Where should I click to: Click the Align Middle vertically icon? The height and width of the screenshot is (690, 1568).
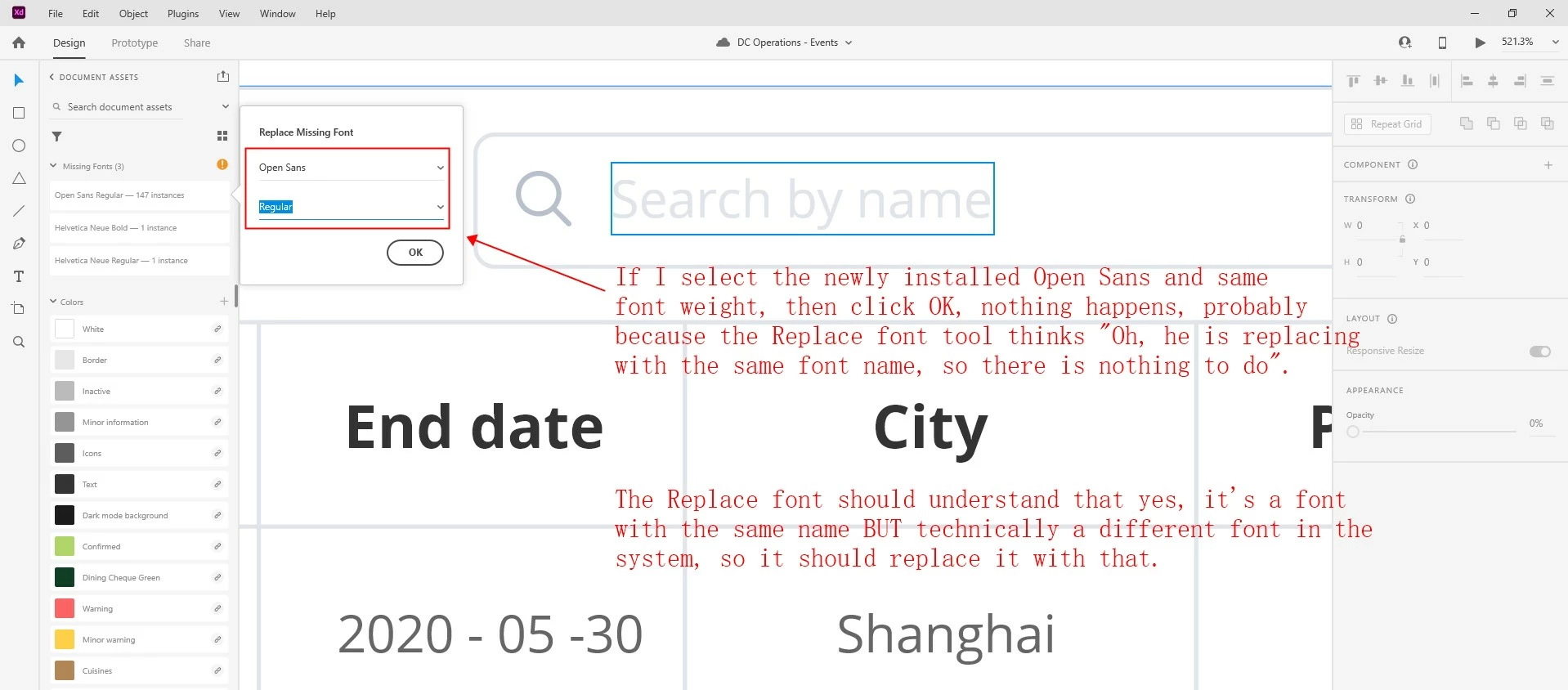1381,80
